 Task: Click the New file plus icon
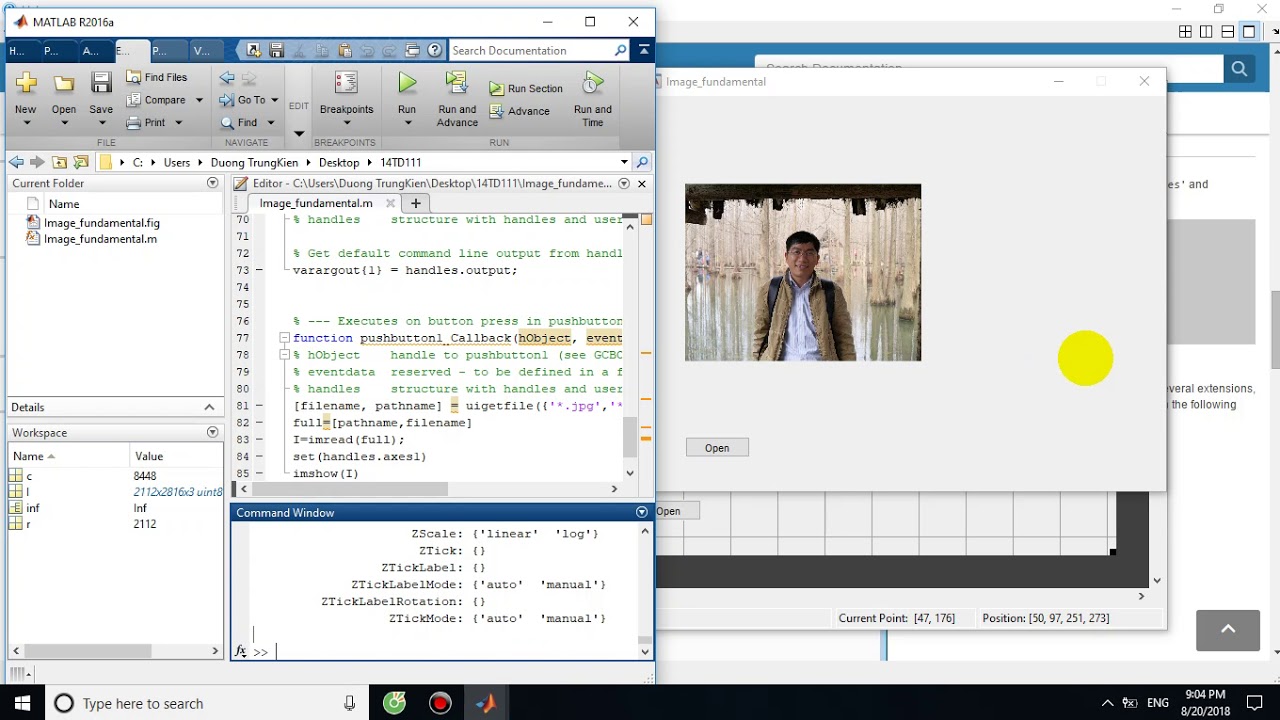(x=25, y=84)
